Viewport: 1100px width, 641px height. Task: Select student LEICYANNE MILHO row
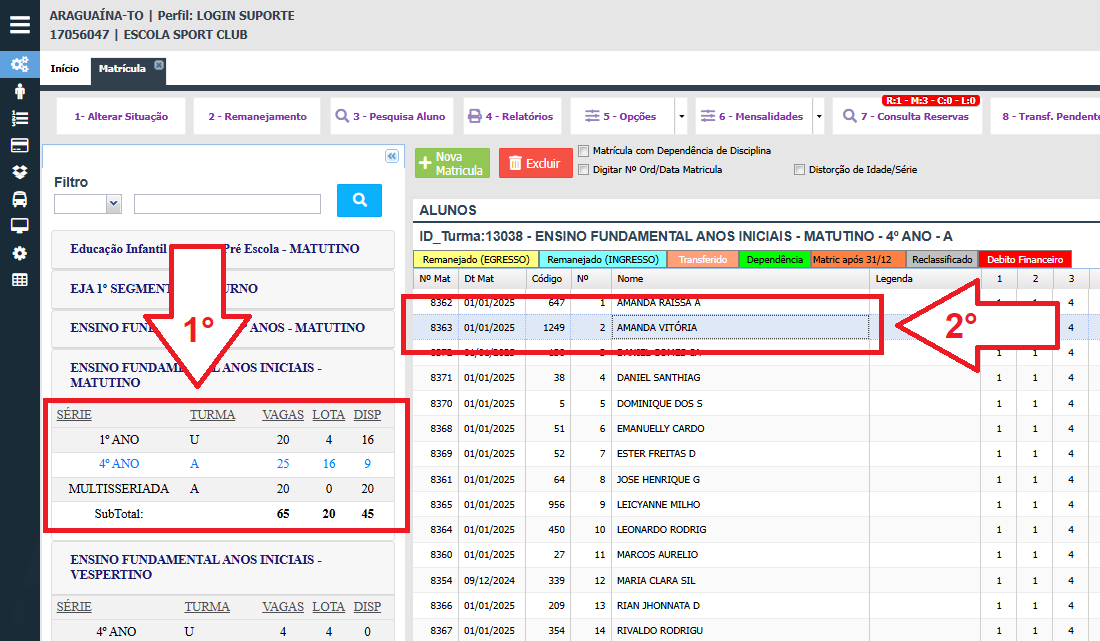[x=756, y=504]
